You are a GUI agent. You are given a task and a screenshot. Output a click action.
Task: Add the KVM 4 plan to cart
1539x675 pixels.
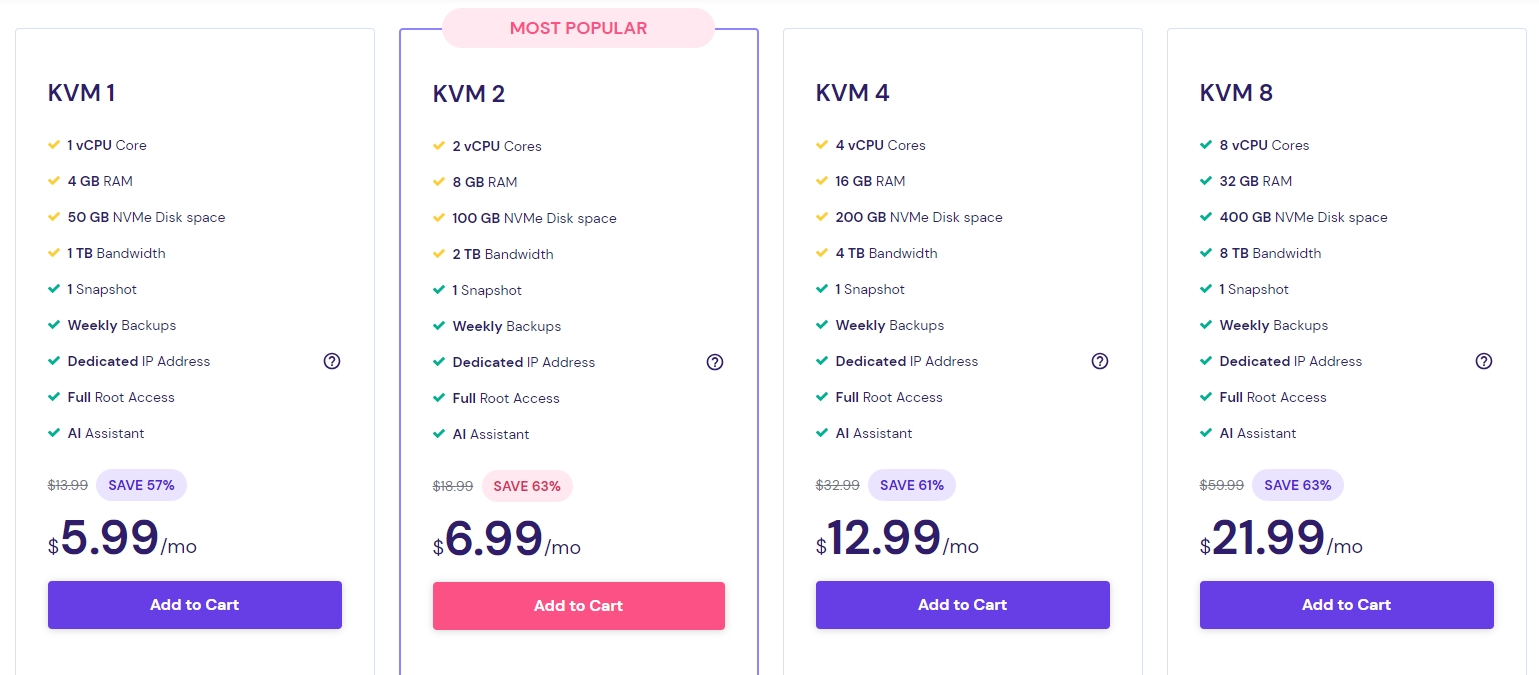tap(963, 605)
